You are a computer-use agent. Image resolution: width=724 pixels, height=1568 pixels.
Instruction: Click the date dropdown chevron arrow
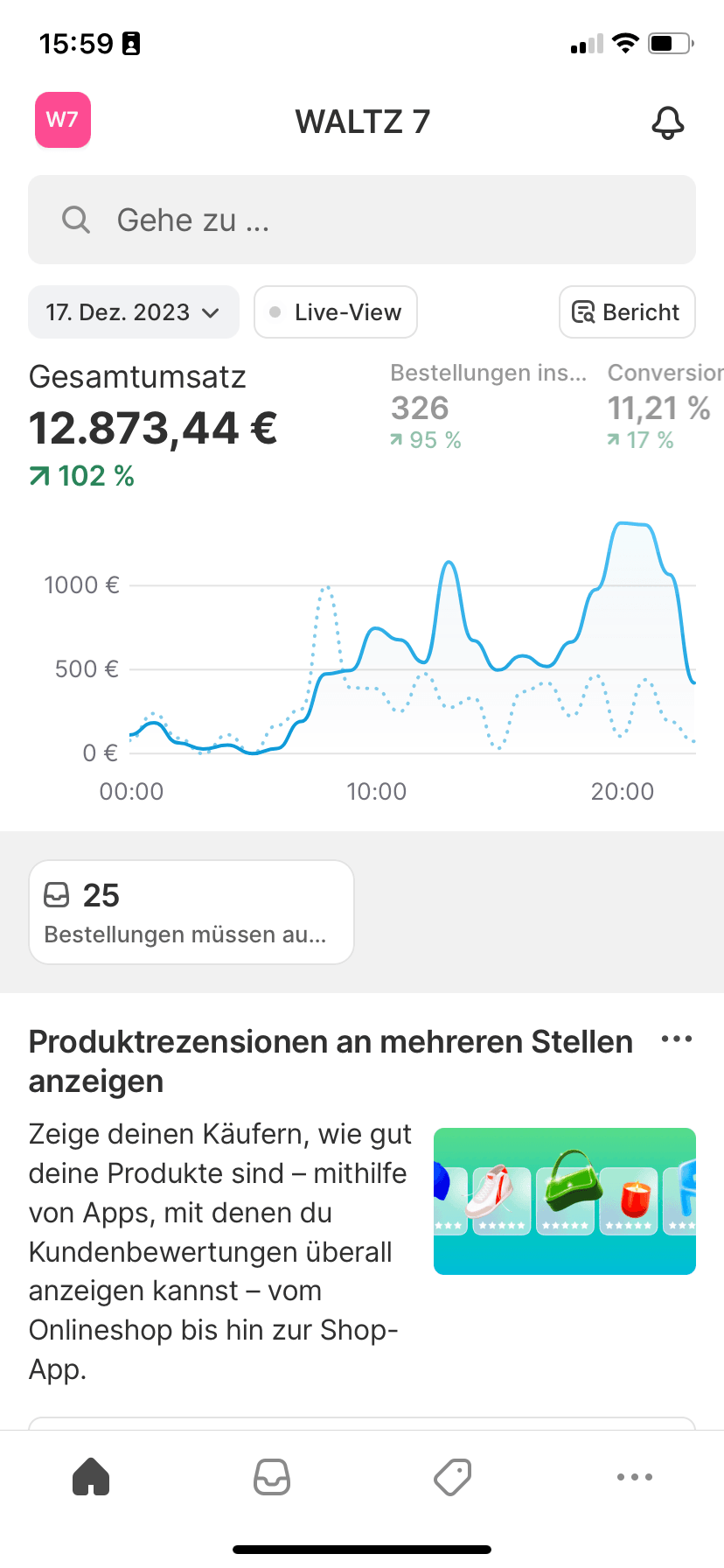(x=211, y=313)
